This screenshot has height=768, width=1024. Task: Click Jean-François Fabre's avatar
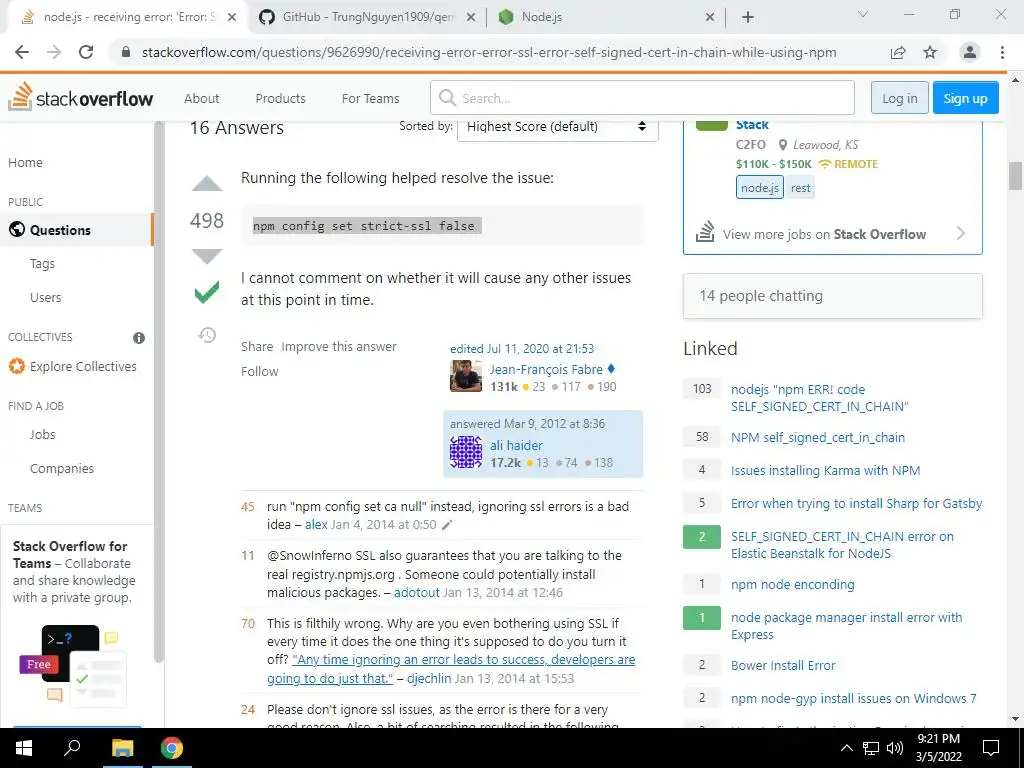point(466,376)
